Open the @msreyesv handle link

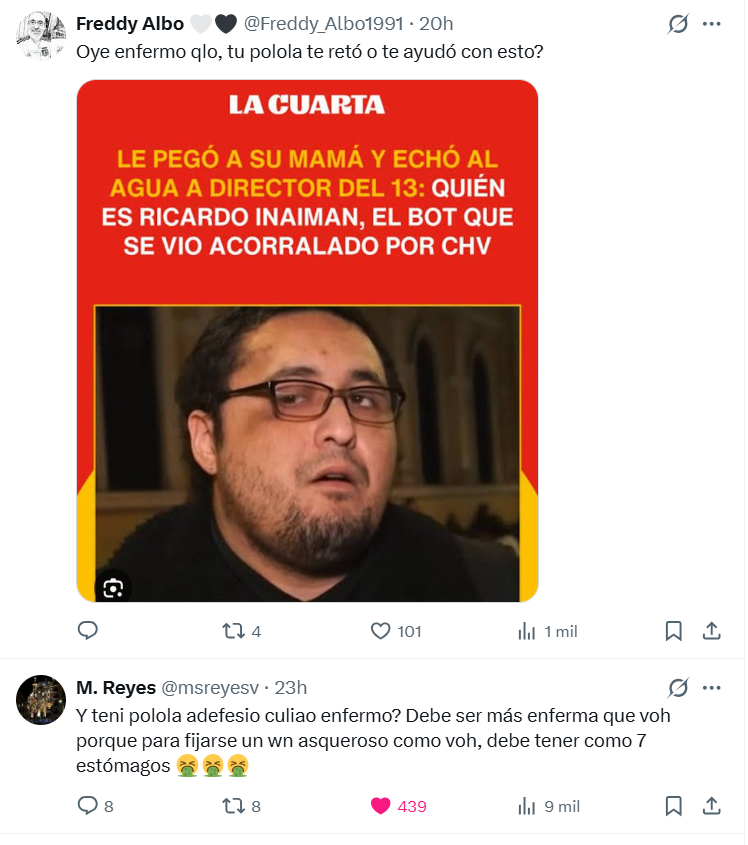(x=210, y=688)
